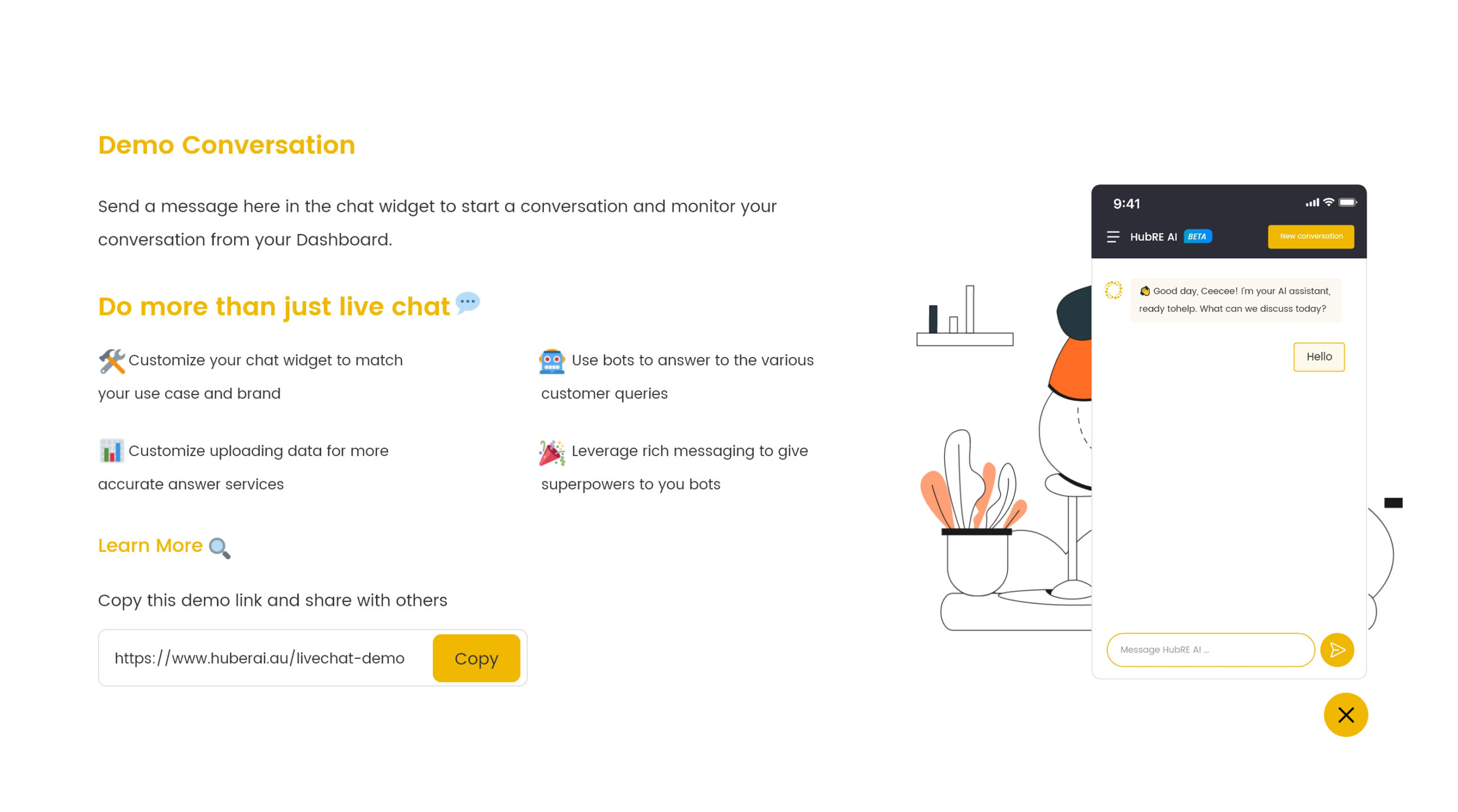
Task: Click the New conversation yellow button
Action: click(1310, 236)
